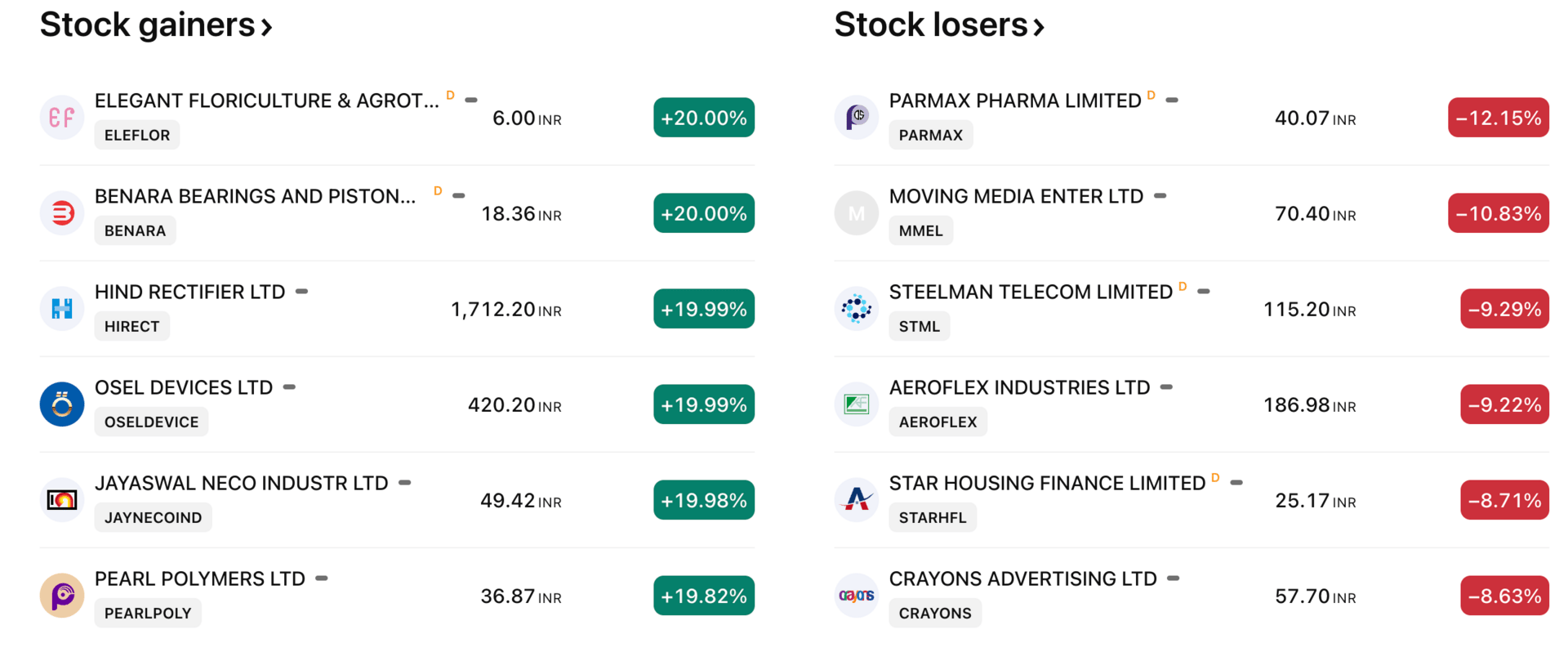Click the Hind Rectifier blue H logo
The image size is (1568, 652).
click(62, 309)
